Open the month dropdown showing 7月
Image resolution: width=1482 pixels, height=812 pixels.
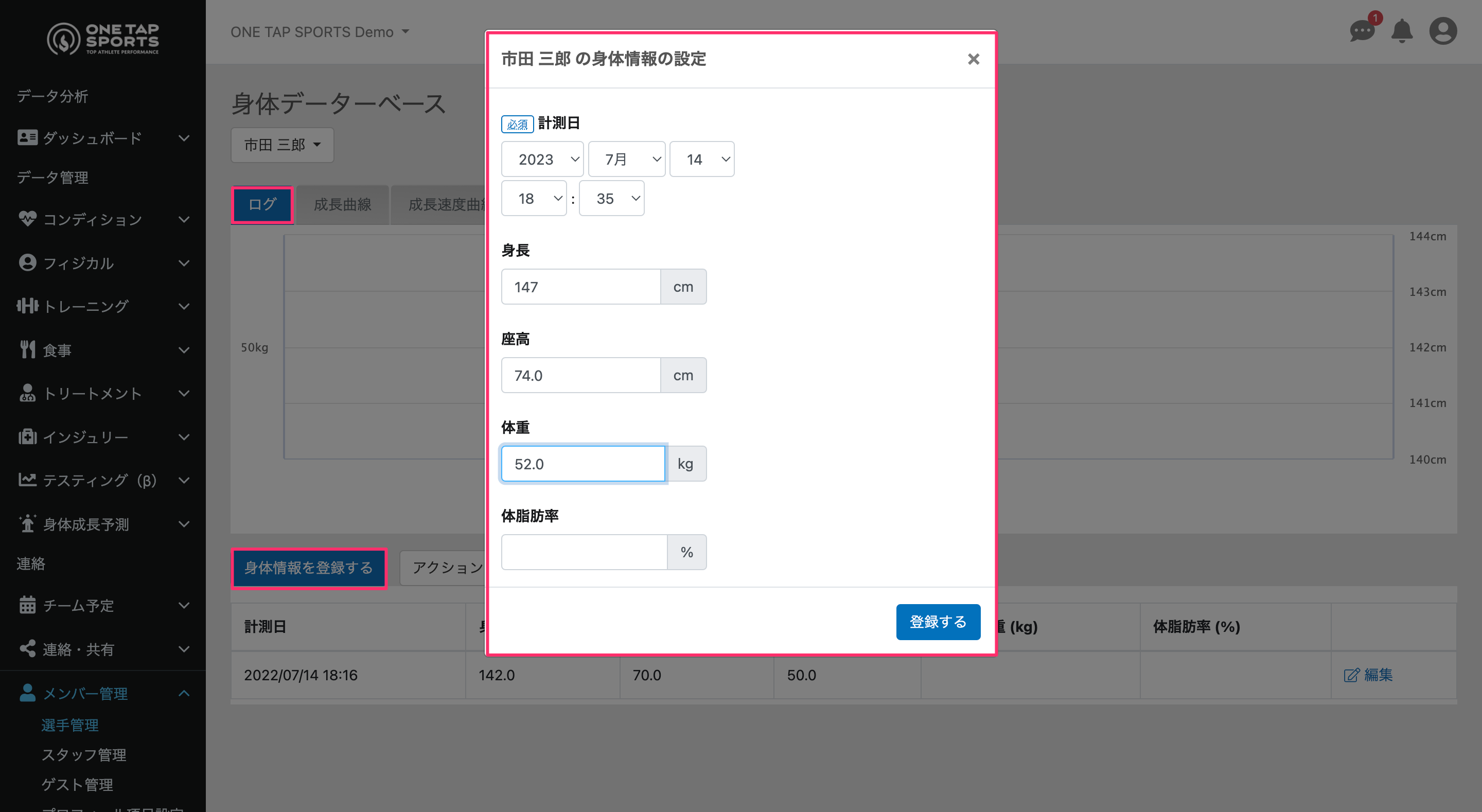click(627, 159)
